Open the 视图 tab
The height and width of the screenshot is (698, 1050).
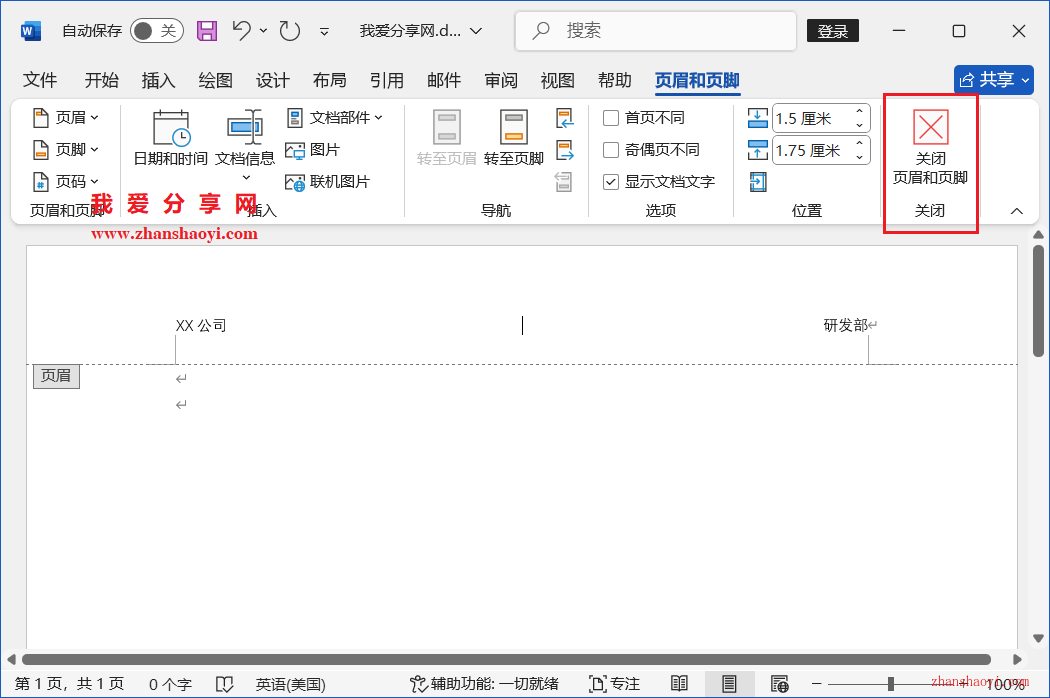pyautogui.click(x=558, y=80)
